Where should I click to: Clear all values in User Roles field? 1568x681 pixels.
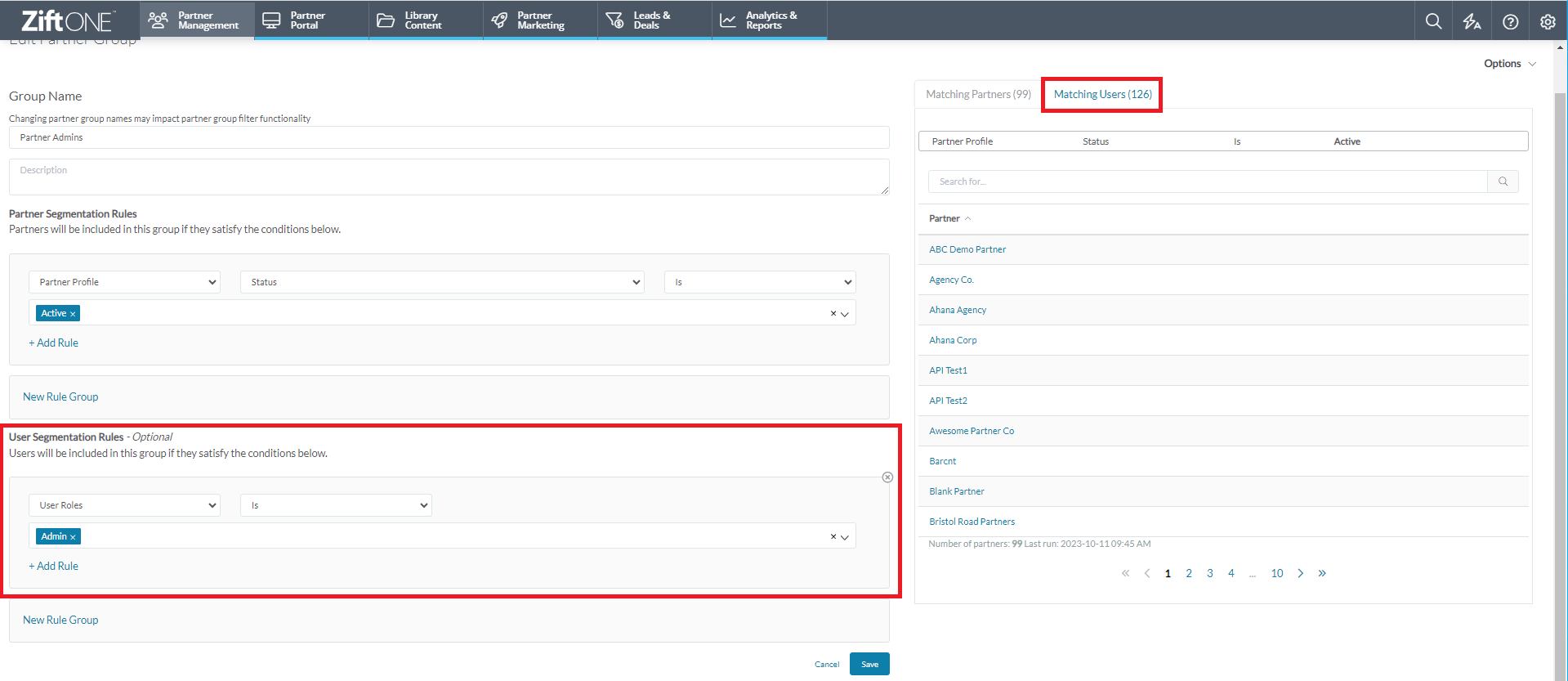point(833,536)
